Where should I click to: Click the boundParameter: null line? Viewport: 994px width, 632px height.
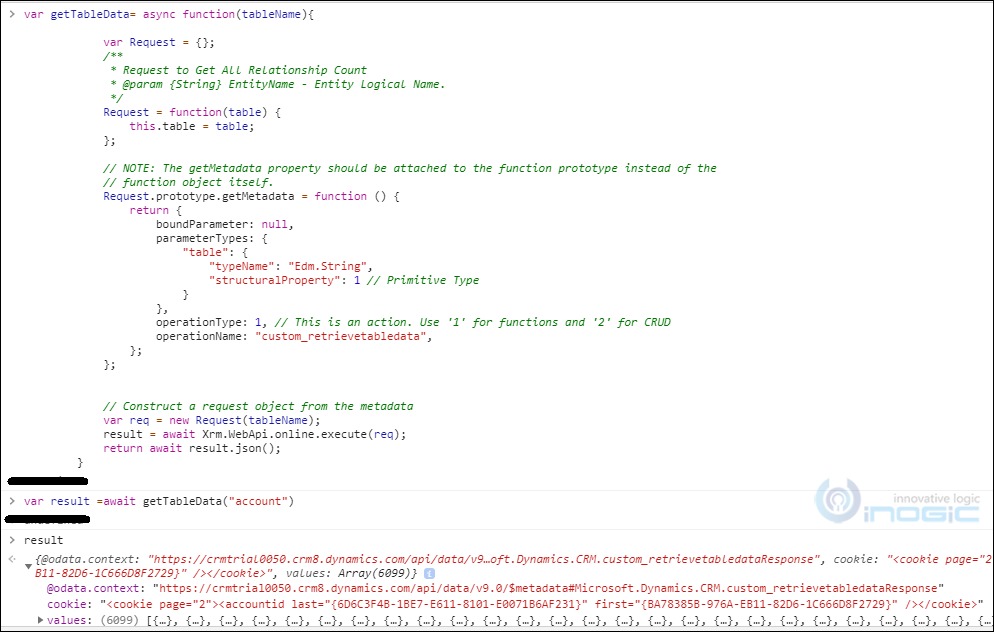click(x=224, y=224)
